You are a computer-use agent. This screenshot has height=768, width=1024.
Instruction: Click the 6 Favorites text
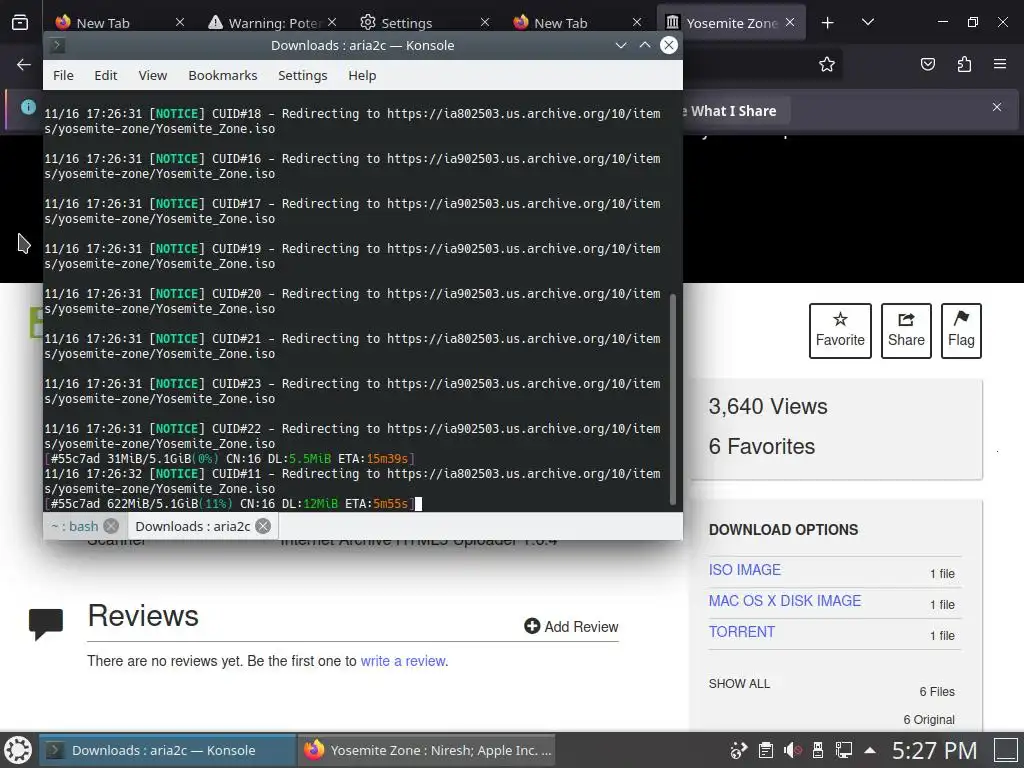click(x=761, y=446)
